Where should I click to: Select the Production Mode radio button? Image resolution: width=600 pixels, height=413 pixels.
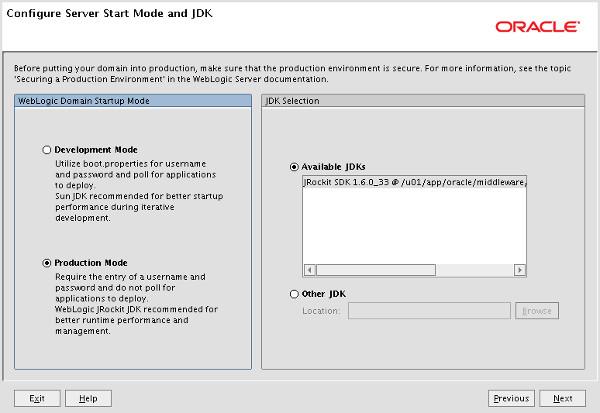coord(47,263)
